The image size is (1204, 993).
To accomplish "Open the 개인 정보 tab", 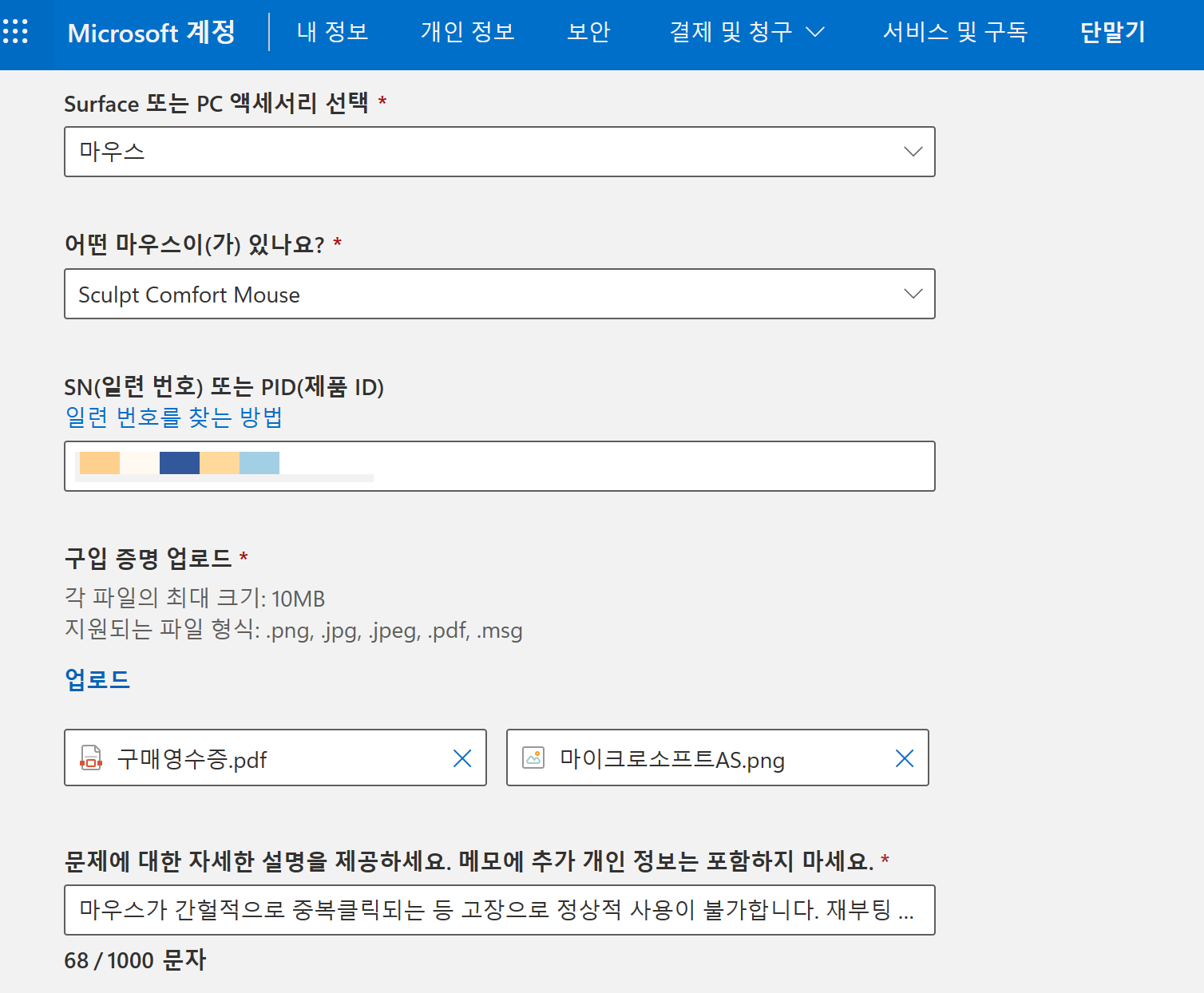I will tap(468, 32).
